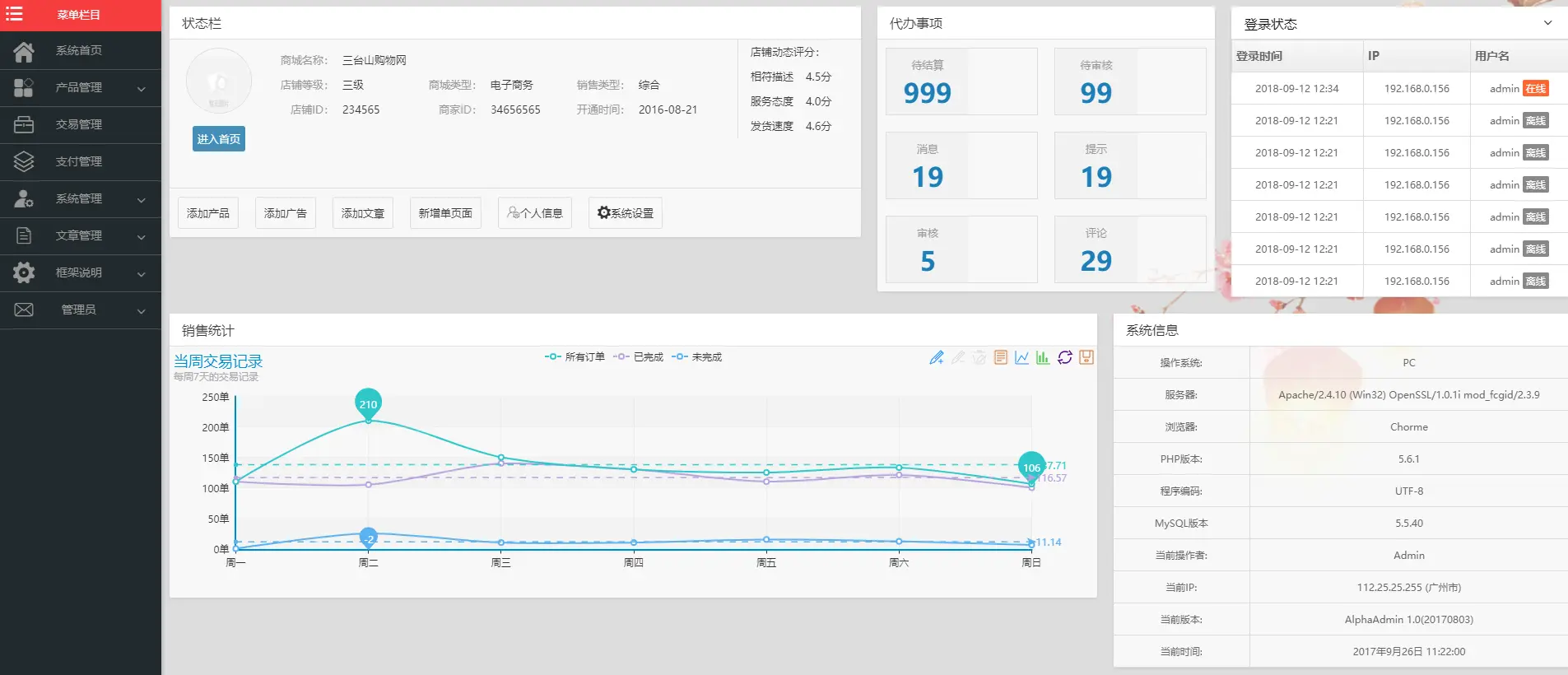Expand the 框架说明 submenu chevron
1568x675 pixels.
pyautogui.click(x=142, y=274)
